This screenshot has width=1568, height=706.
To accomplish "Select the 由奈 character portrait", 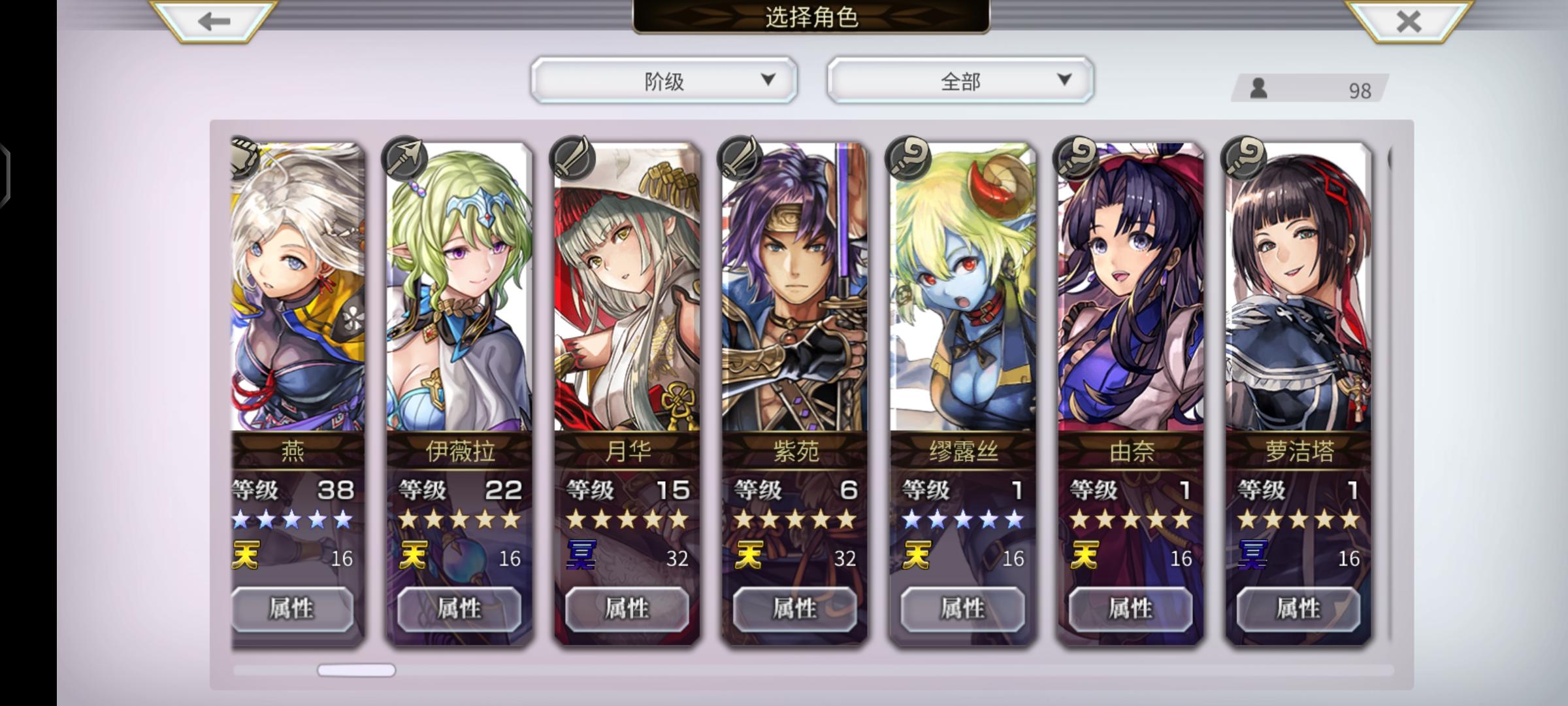I will [x=1130, y=288].
